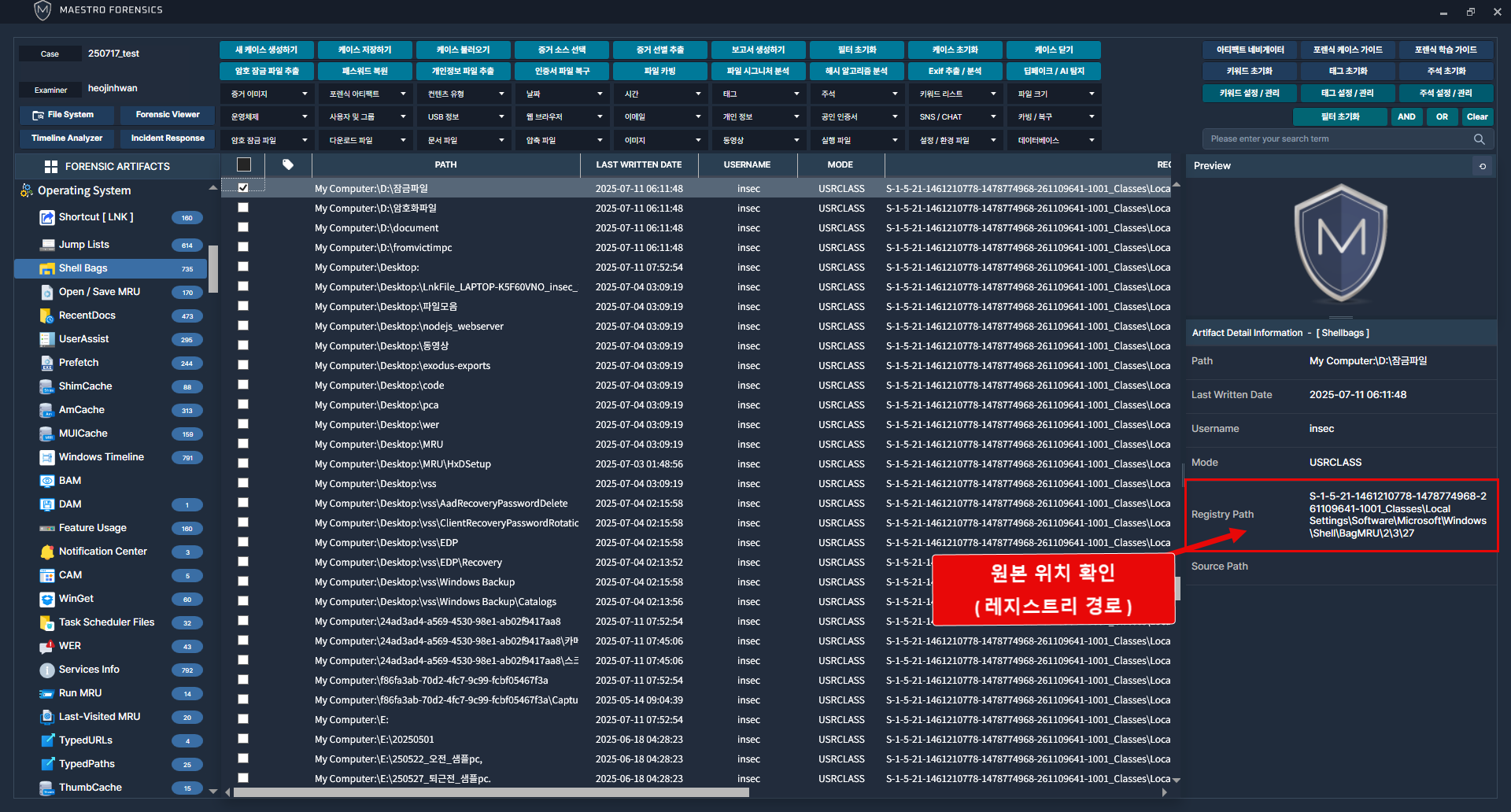Click the search magnifier icon

click(1479, 139)
